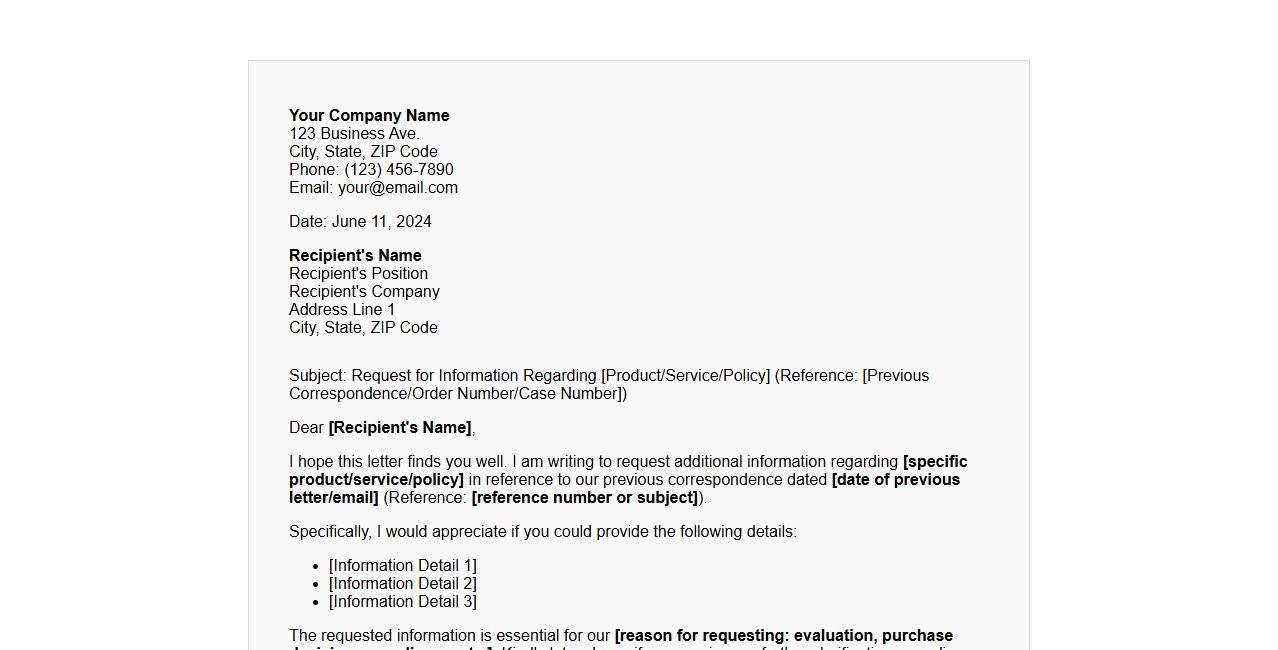Click the "[reference number or subject]" placeholder
The image size is (1278, 650).
[x=585, y=498]
